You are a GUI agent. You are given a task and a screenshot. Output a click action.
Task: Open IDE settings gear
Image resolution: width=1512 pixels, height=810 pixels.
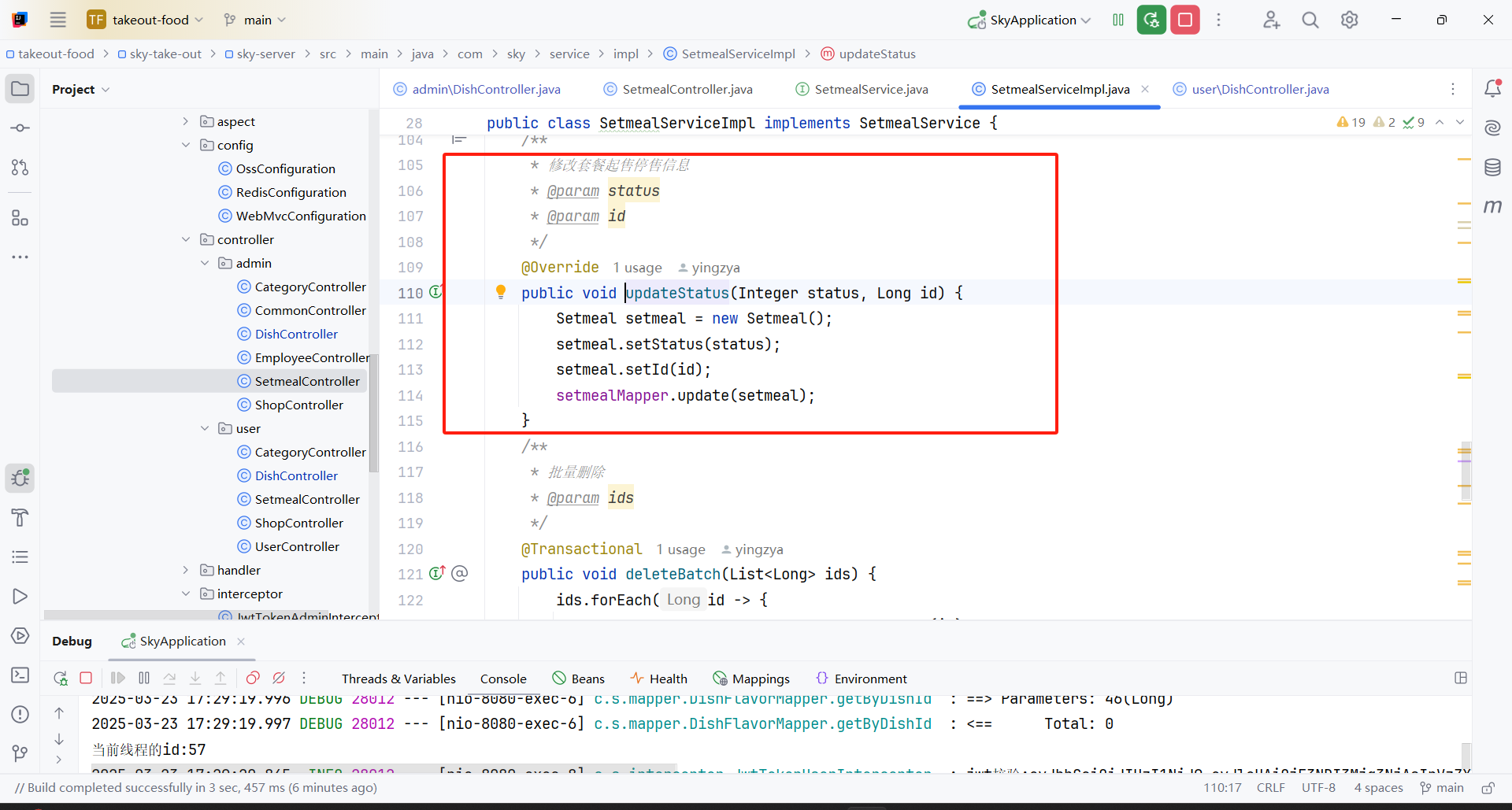tap(1350, 20)
